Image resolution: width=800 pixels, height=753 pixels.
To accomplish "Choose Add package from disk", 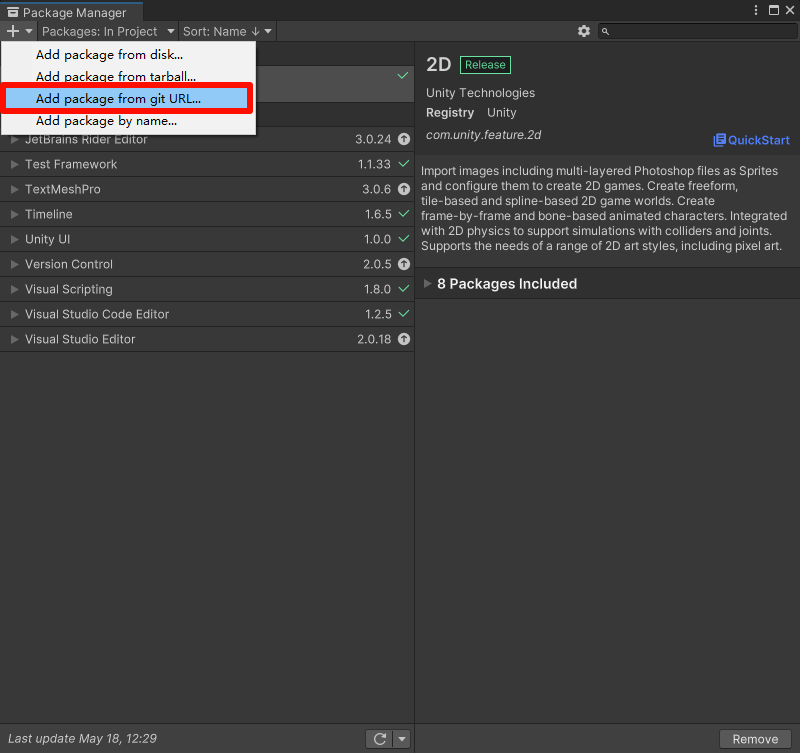I will pos(109,55).
